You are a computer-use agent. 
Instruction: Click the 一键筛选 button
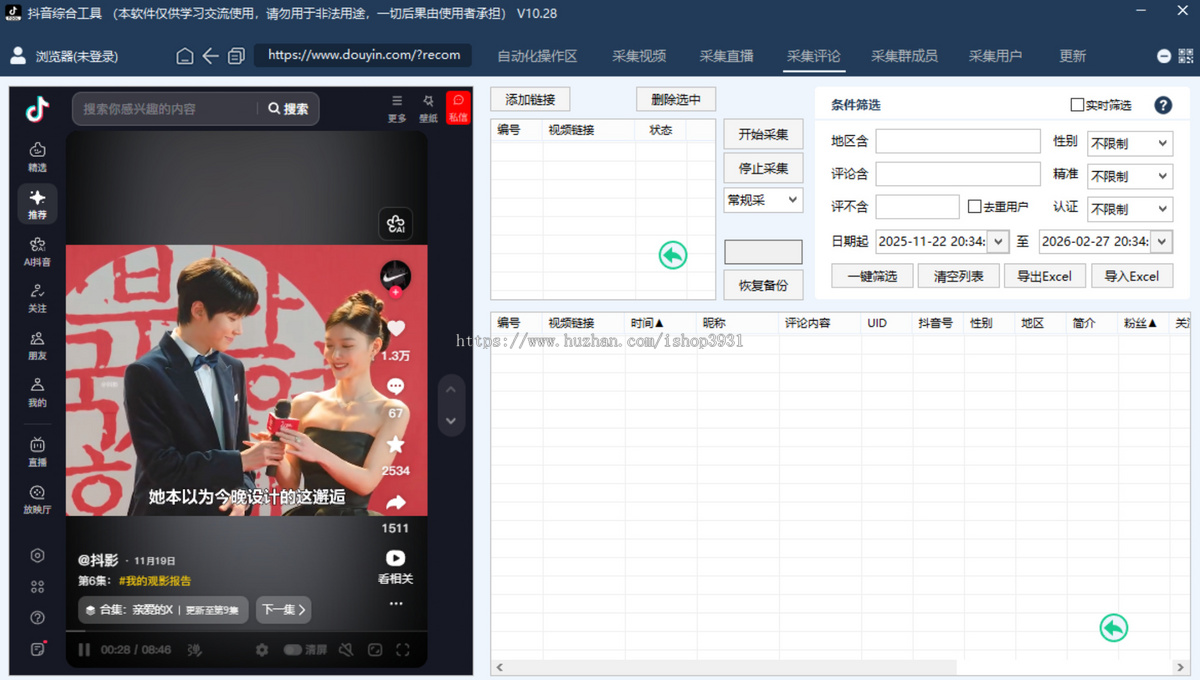pyautogui.click(x=872, y=276)
